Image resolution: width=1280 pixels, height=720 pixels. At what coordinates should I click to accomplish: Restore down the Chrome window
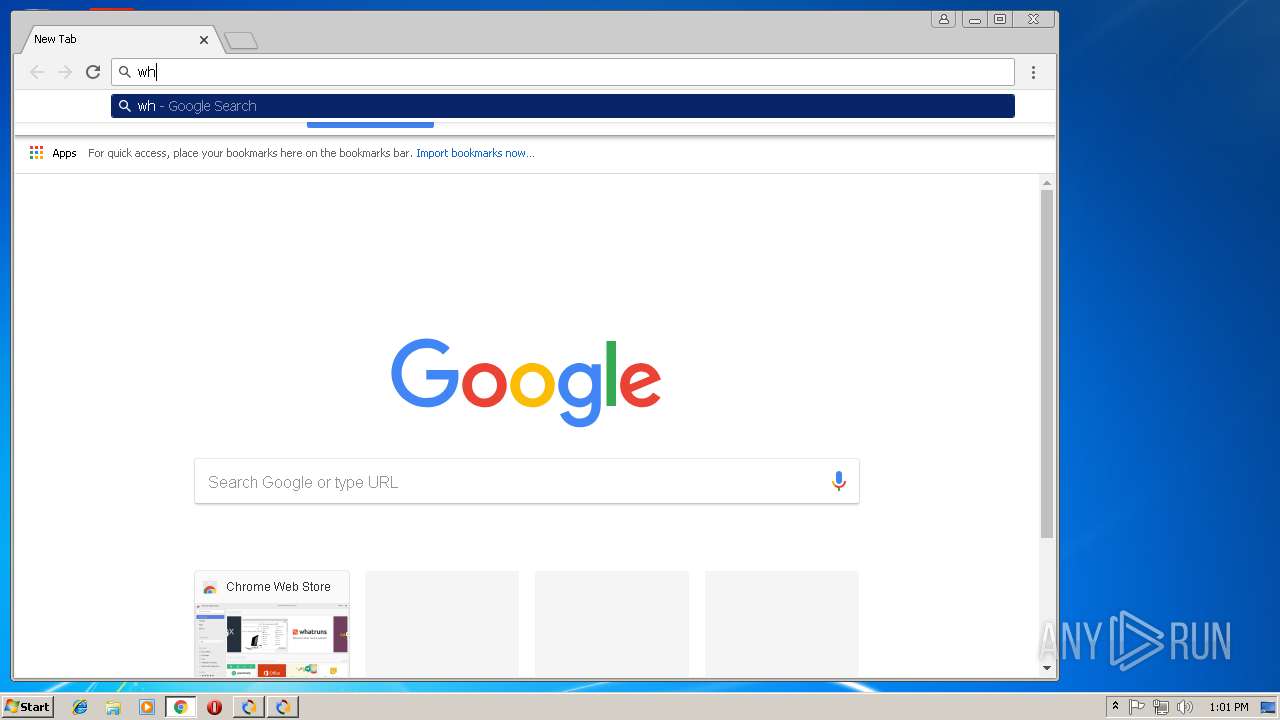click(1000, 19)
